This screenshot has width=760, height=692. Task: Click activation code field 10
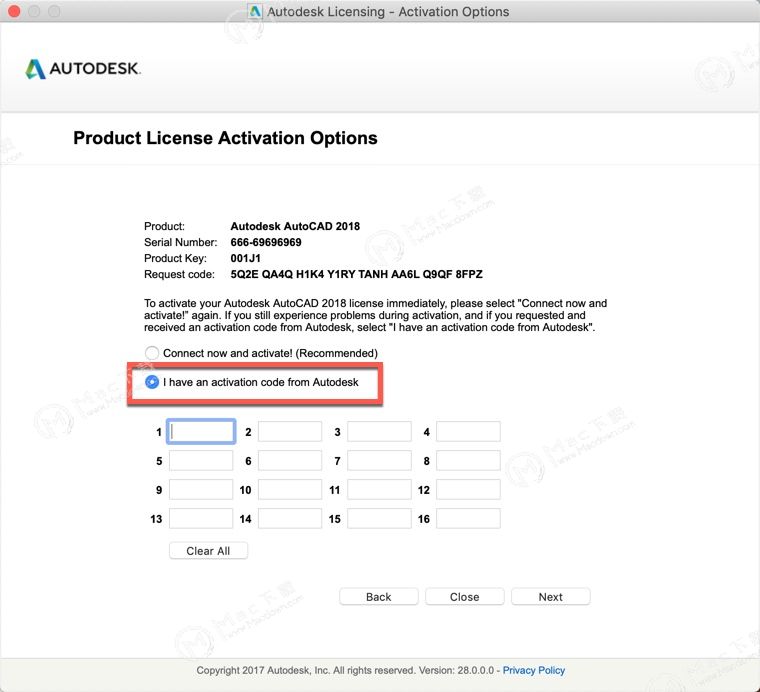click(x=290, y=490)
